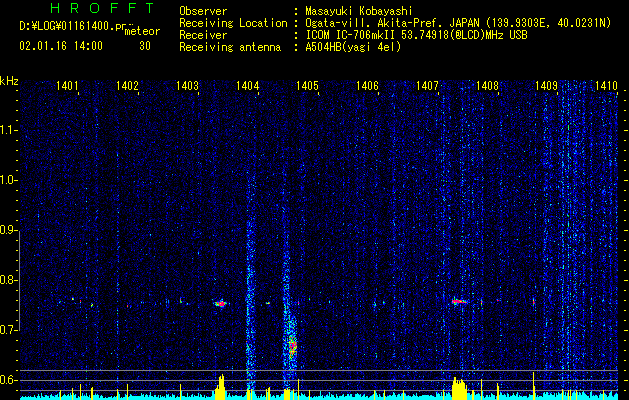This screenshot has height=400, width=629.
Task: Click the 1.1 kHz axis label
Action: [8, 130]
